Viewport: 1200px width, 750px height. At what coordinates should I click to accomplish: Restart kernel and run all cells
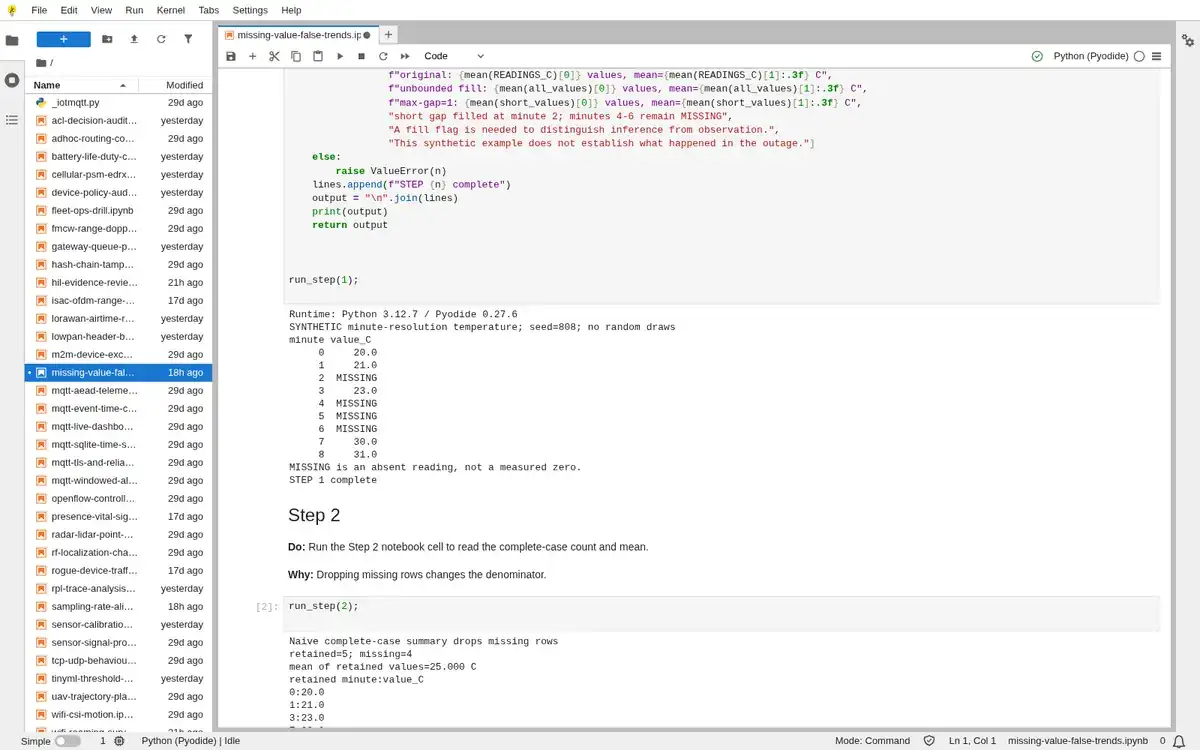pos(405,56)
